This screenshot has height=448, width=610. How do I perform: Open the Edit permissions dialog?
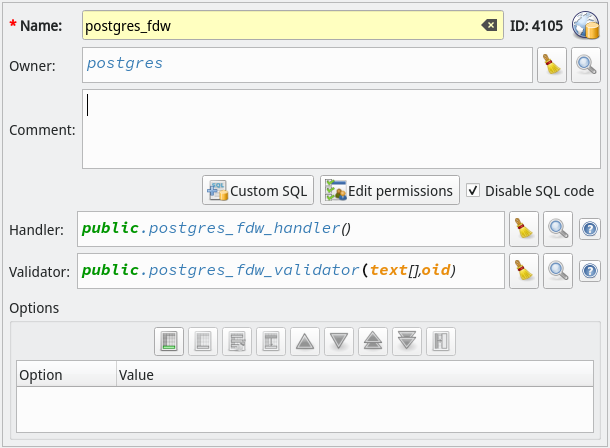click(389, 190)
